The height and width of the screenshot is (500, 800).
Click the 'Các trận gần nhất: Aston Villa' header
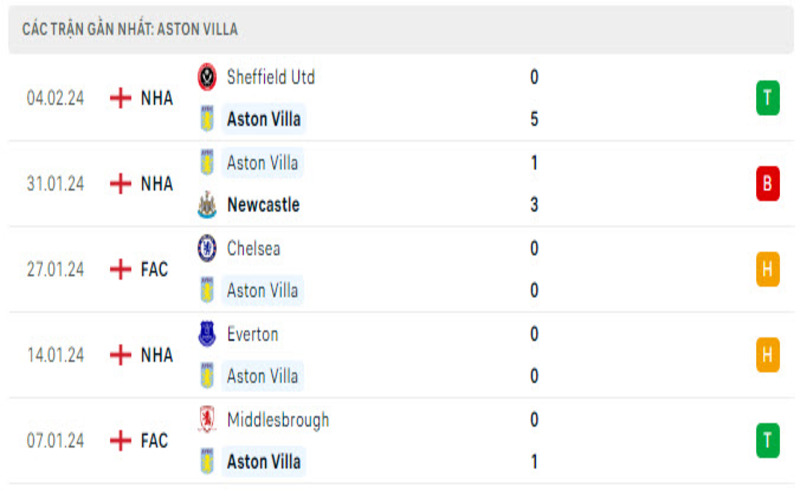130,29
